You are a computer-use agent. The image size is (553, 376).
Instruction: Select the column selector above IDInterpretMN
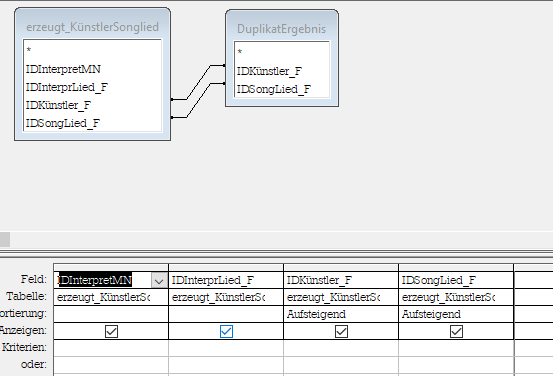pos(111,267)
